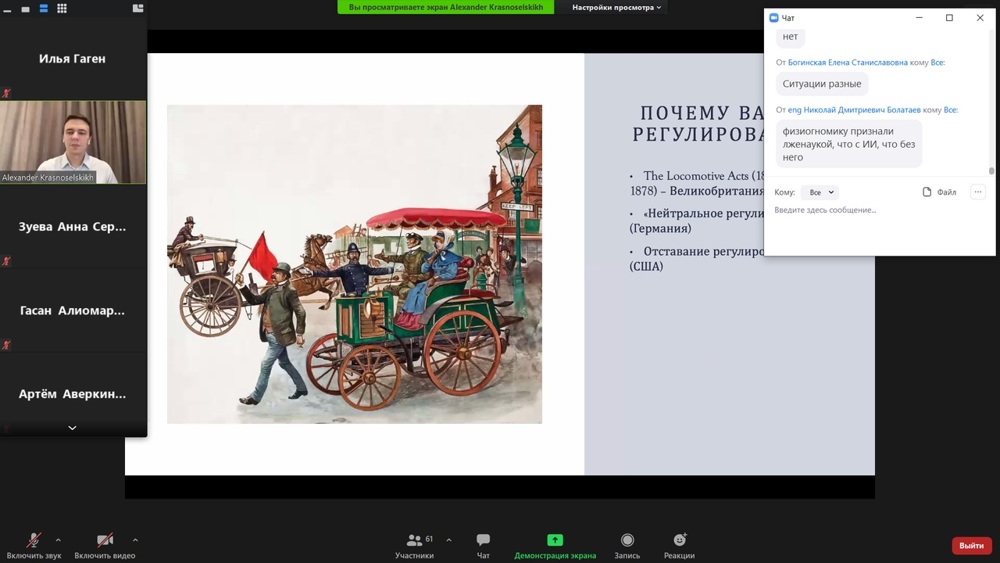The height and width of the screenshot is (563, 1000).
Task: Open the Кому recipient dropdown set to Все
Action: [x=821, y=193]
